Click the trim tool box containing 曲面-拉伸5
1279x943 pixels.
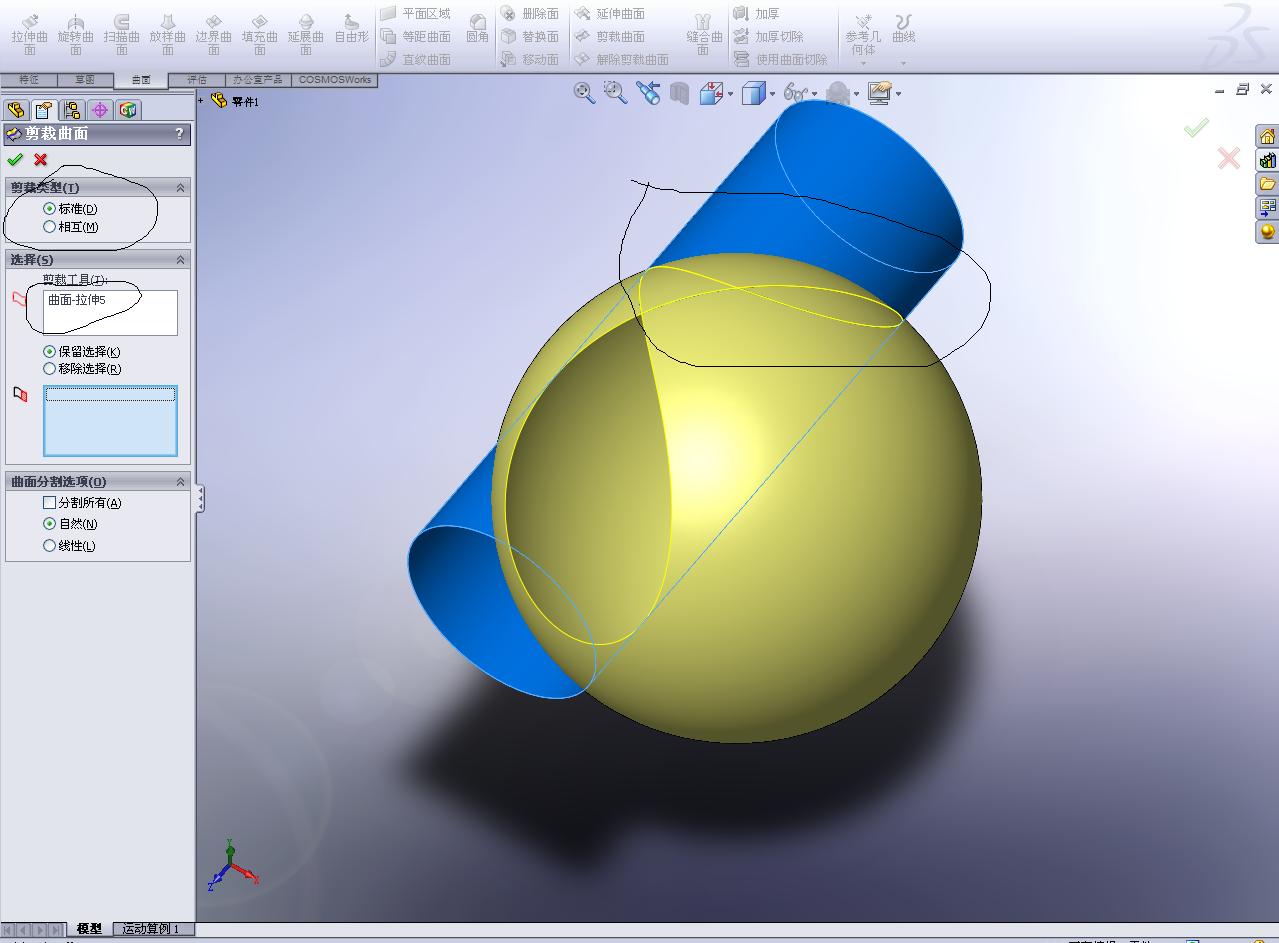click(x=110, y=313)
